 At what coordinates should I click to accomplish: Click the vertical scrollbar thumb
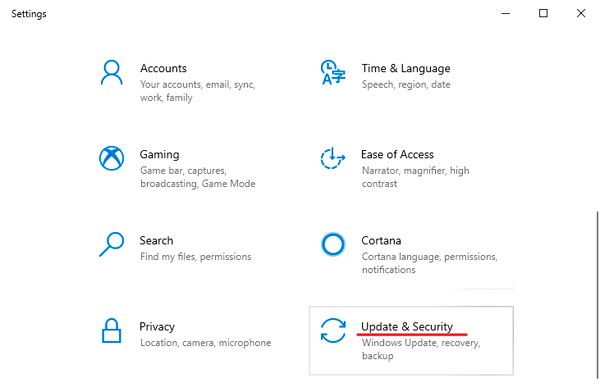[x=597, y=295]
